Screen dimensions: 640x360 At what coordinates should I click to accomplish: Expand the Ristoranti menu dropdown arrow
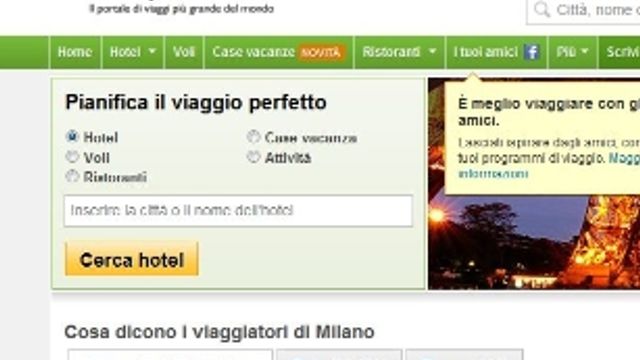click(x=432, y=51)
